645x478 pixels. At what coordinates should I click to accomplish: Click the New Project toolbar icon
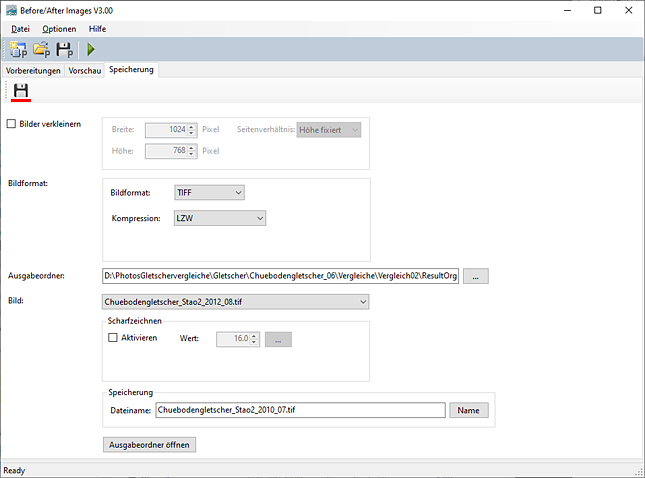19,49
